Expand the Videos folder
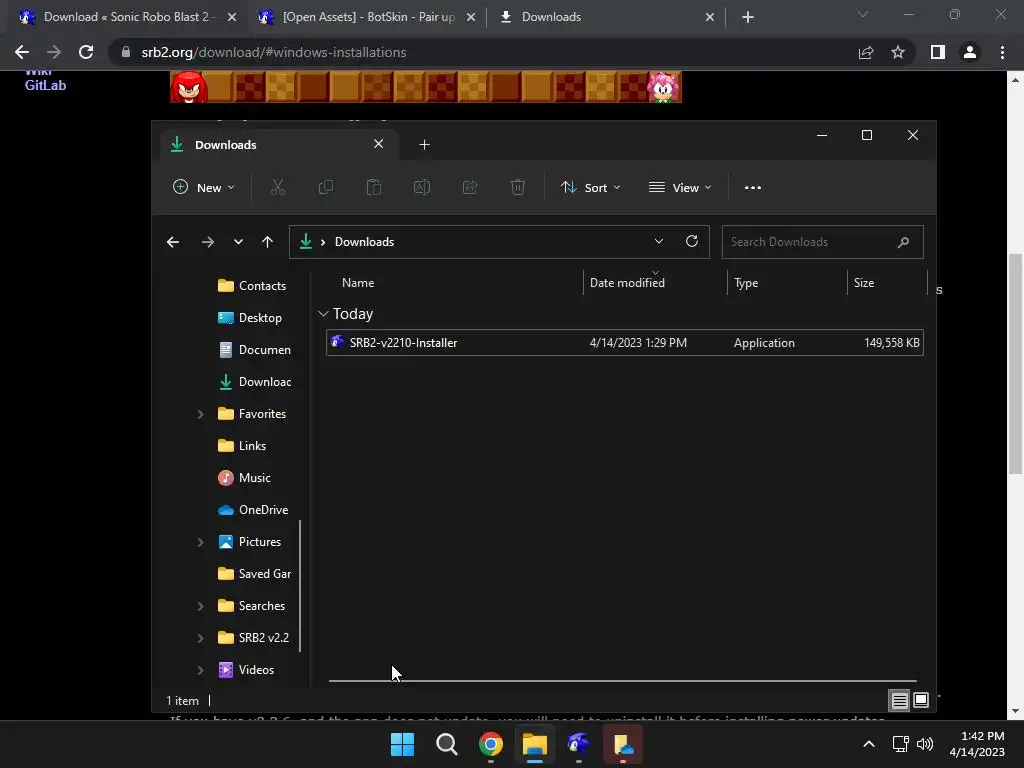 [200, 670]
